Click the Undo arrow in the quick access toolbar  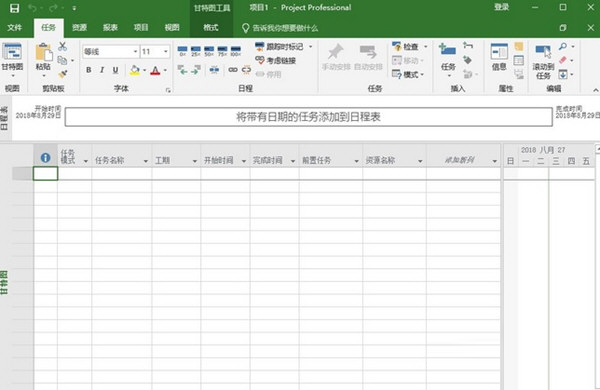(x=32, y=8)
